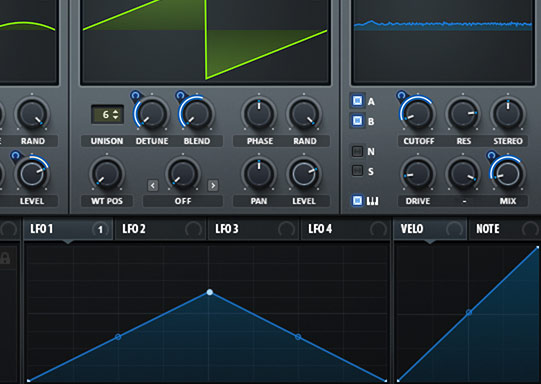
Task: Click the modulation indicator above BLEND knob
Action: [x=180, y=95]
